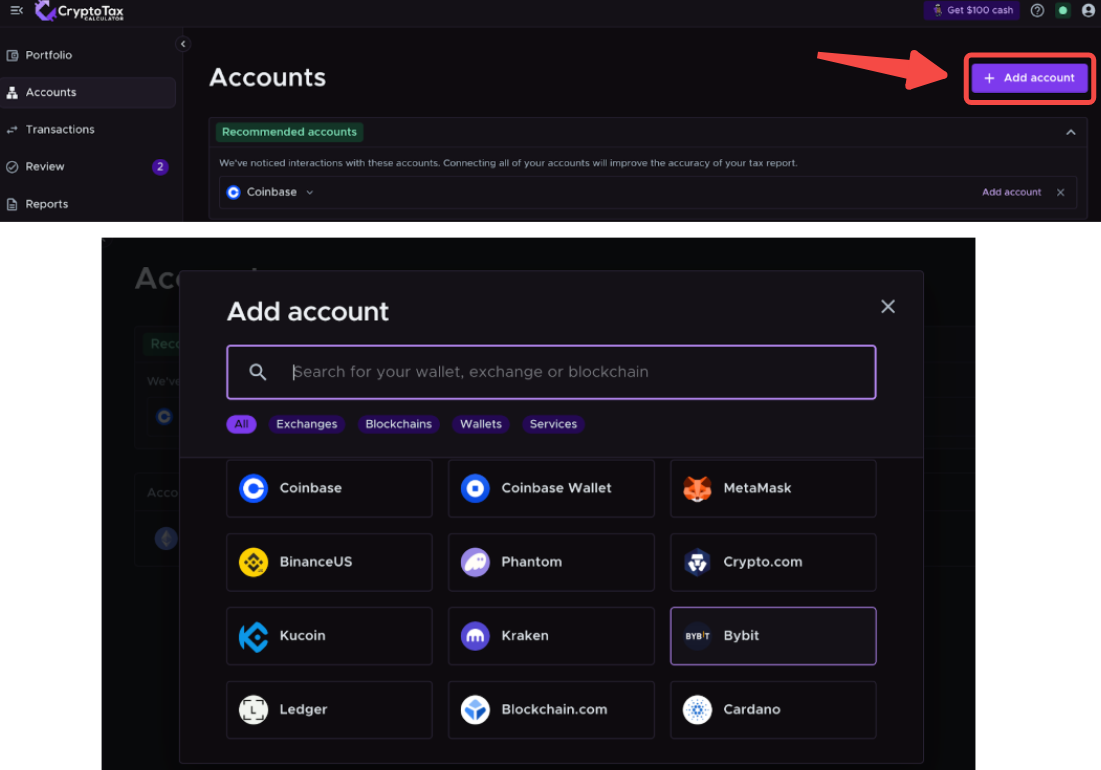Click the sidebar menu hamburger icon

(16, 10)
